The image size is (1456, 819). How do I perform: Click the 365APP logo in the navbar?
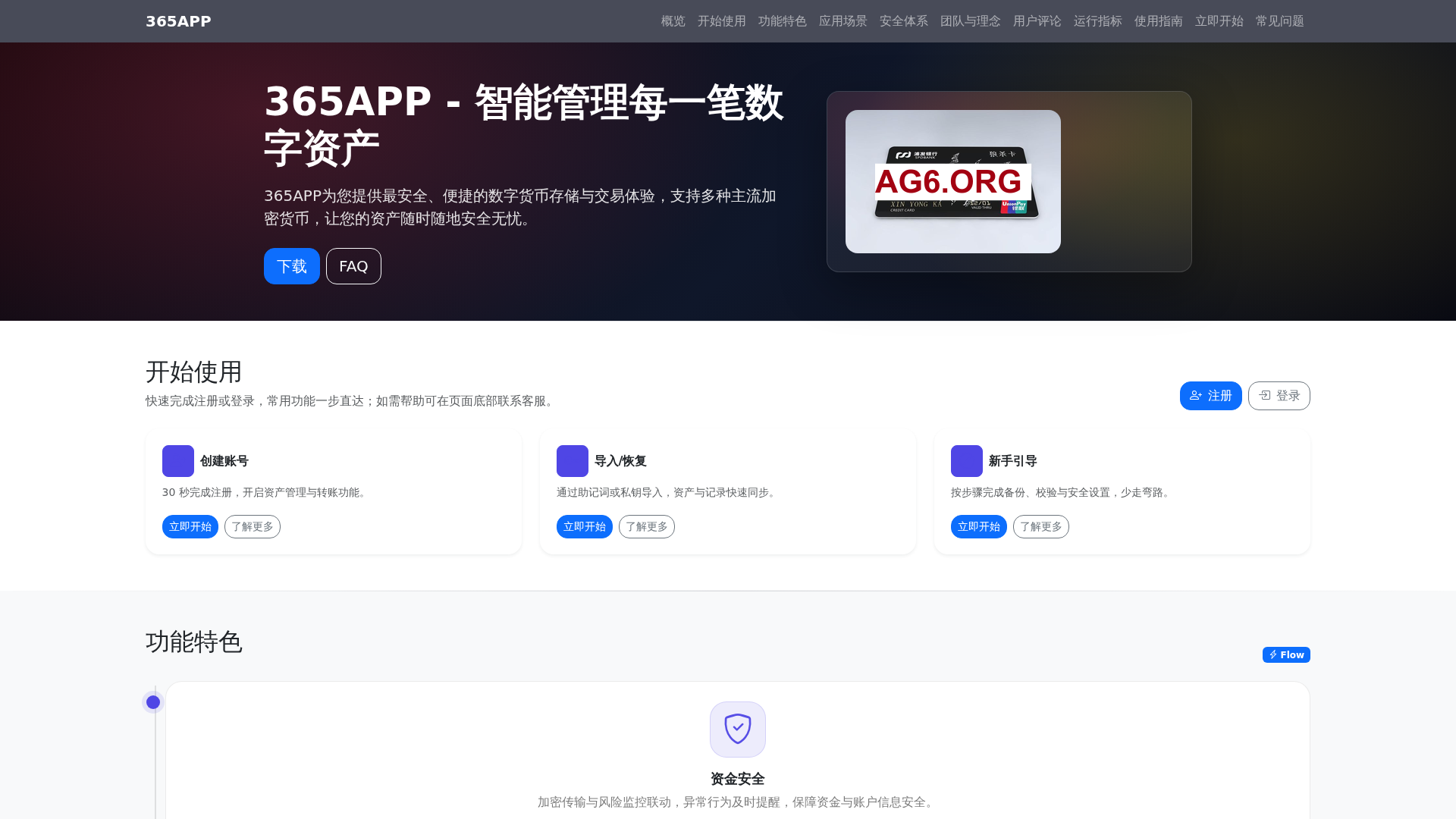pyautogui.click(x=178, y=21)
